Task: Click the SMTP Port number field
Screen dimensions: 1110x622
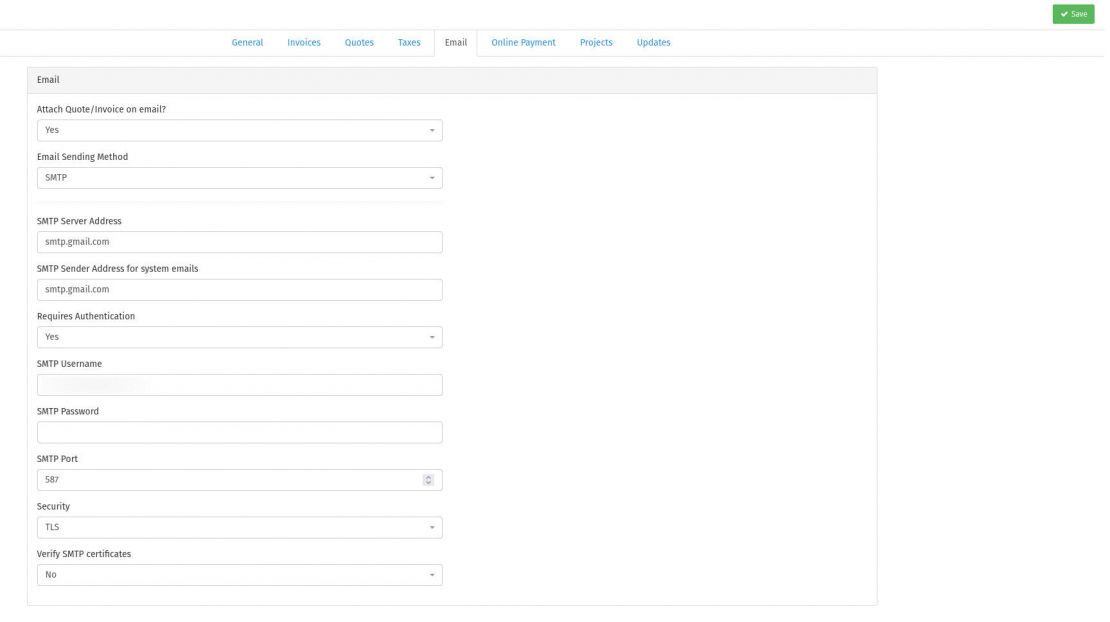Action: (220, 479)
